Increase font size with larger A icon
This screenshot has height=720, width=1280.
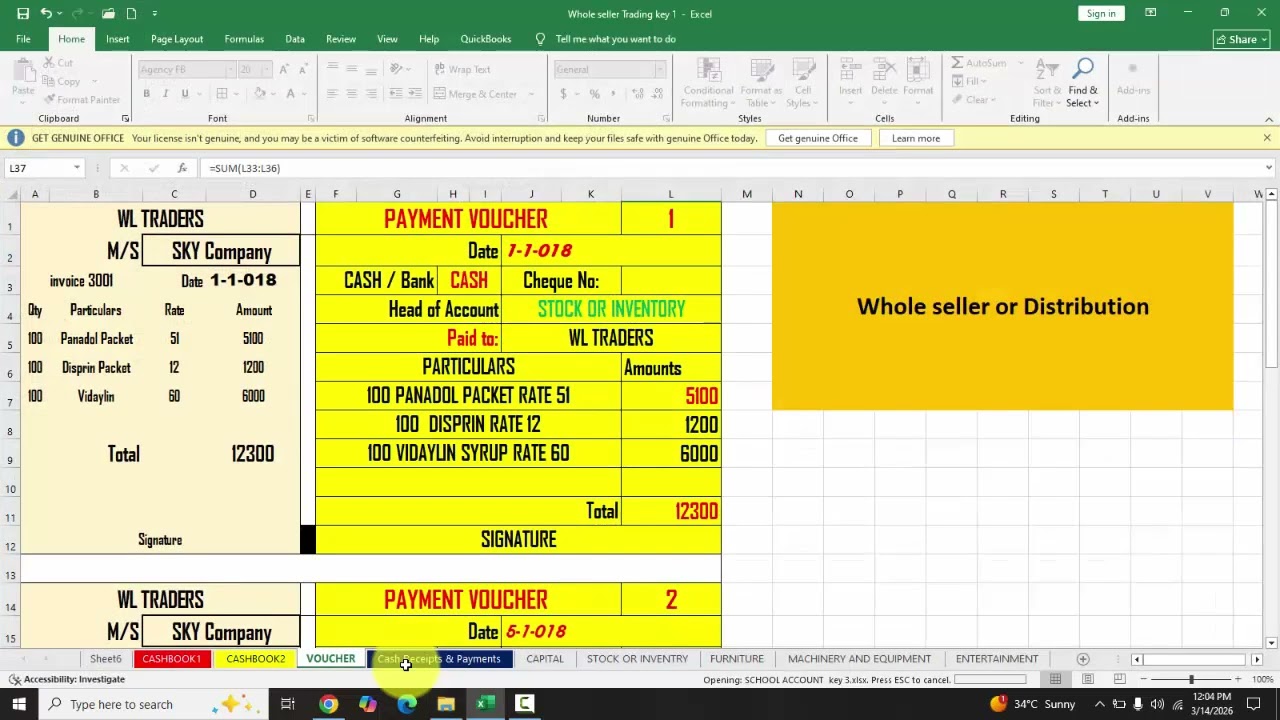[284, 69]
